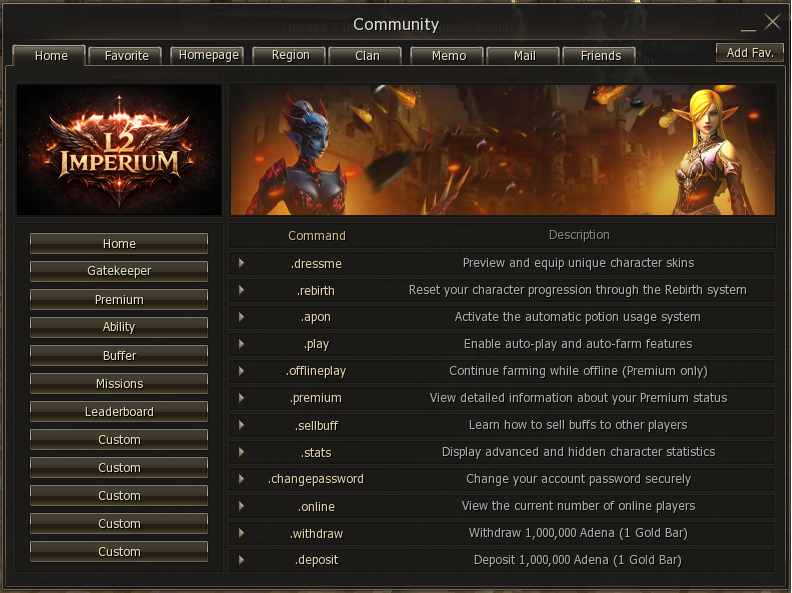Switch to the Mail tab
792x593 pixels.
point(524,56)
